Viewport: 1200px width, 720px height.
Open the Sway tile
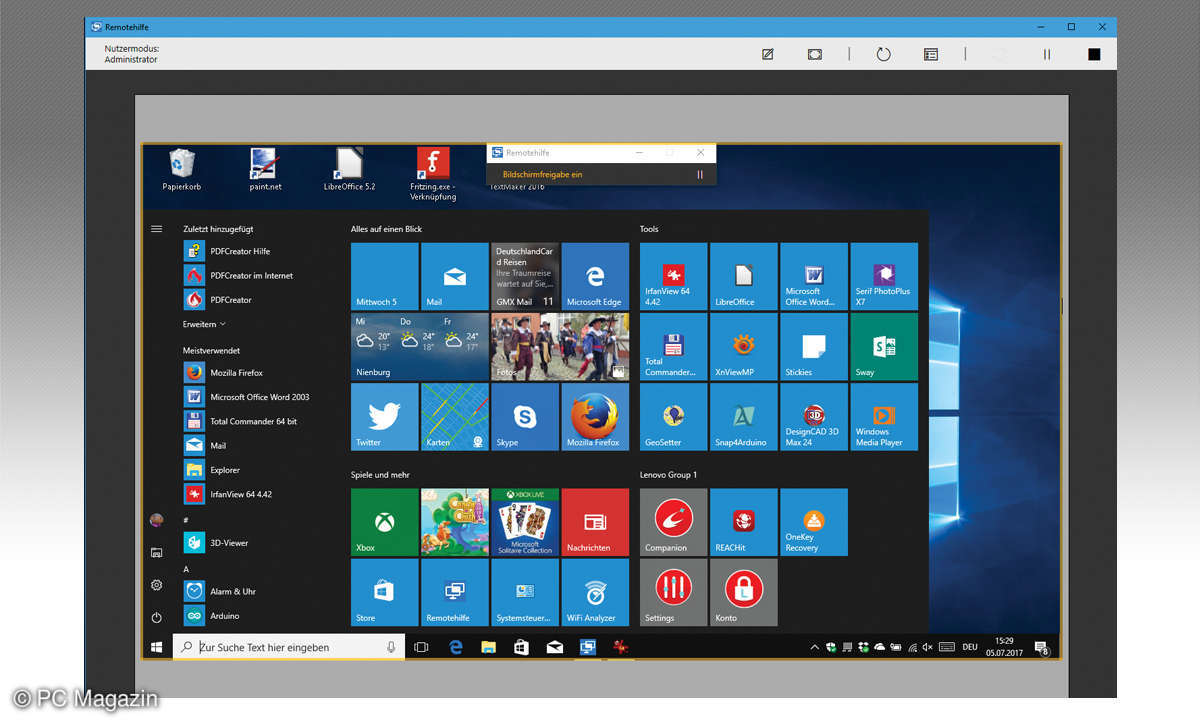[x=884, y=346]
